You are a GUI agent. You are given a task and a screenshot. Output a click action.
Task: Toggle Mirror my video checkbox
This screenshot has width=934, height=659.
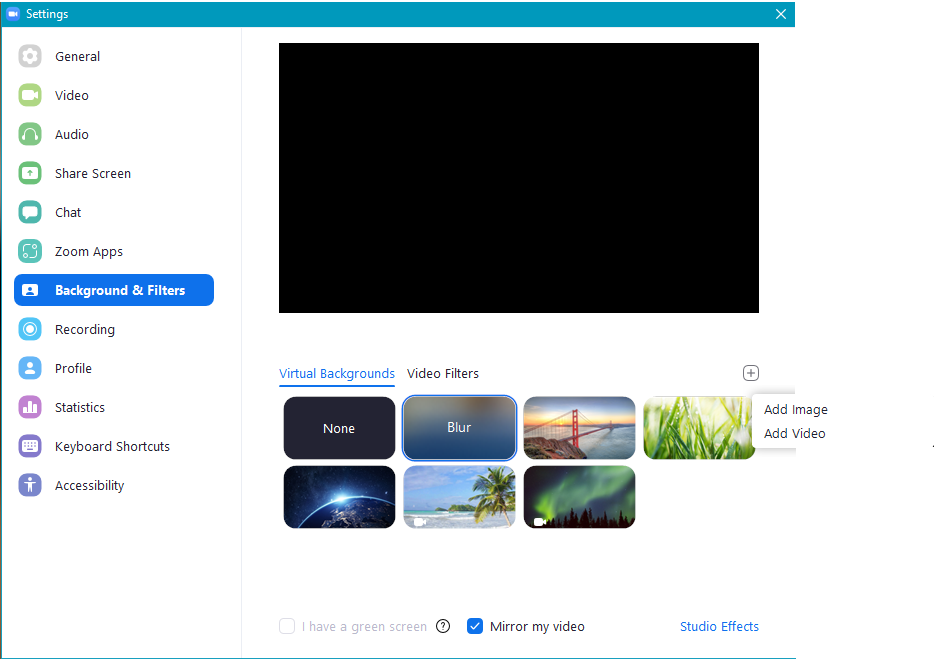point(475,626)
